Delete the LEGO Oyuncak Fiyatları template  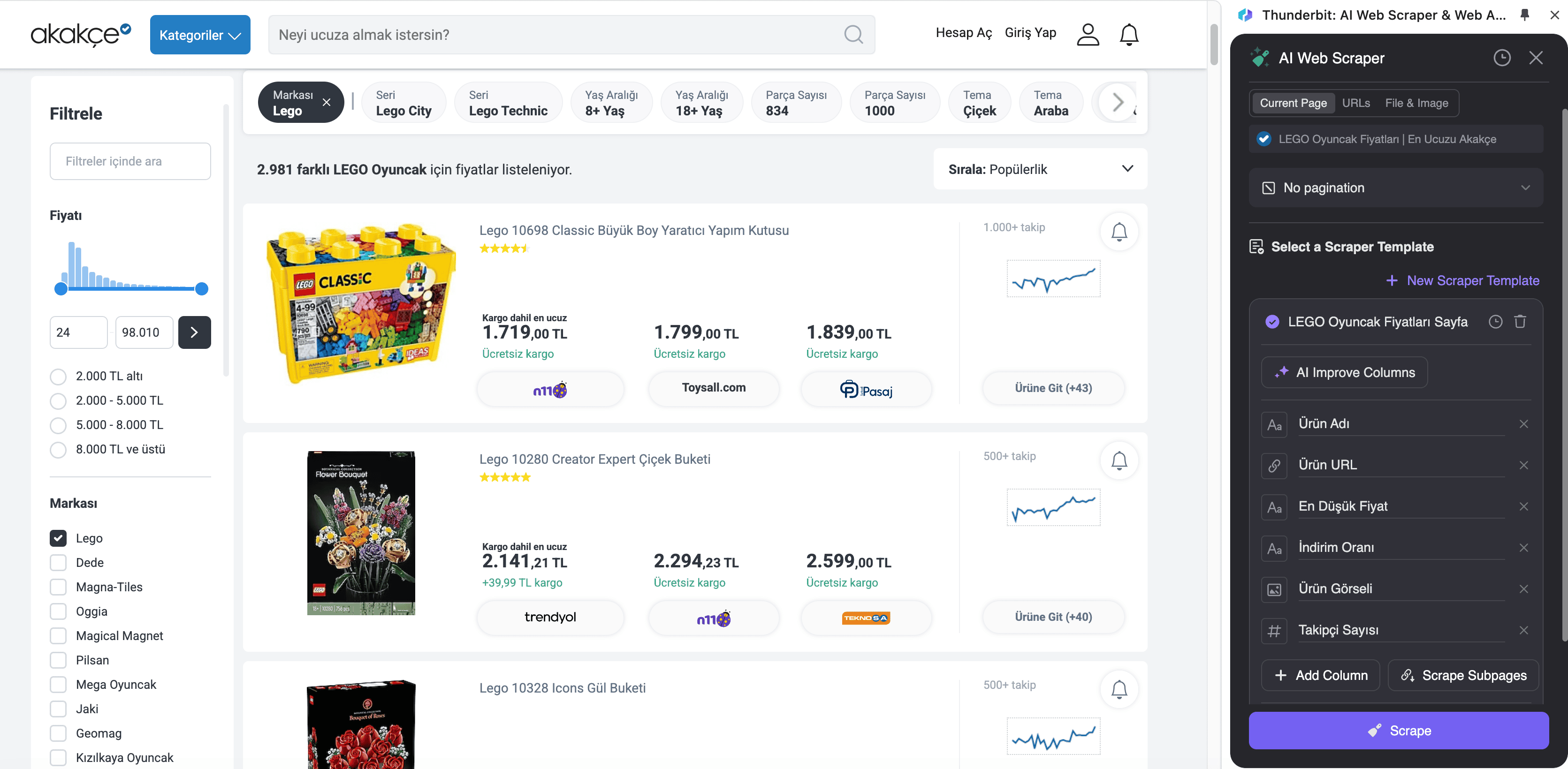(x=1520, y=322)
